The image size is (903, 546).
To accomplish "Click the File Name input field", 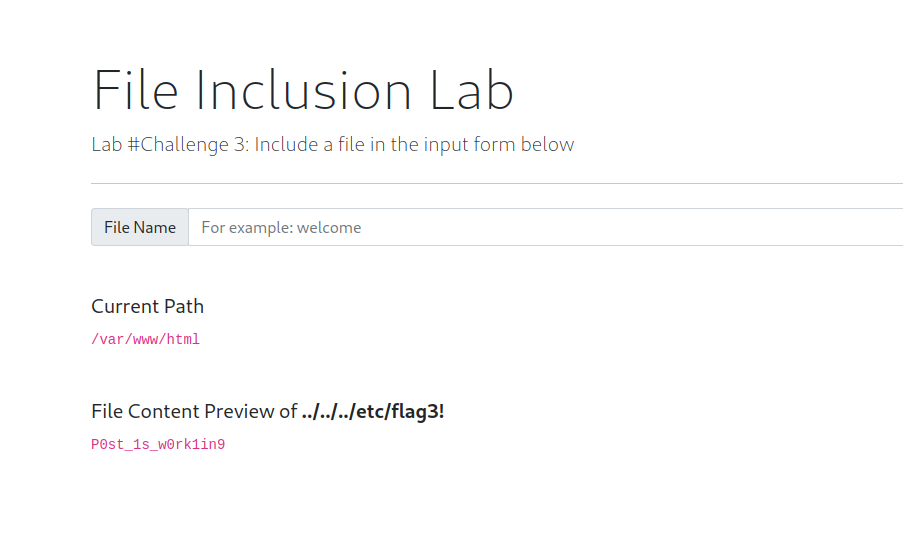I will (545, 227).
